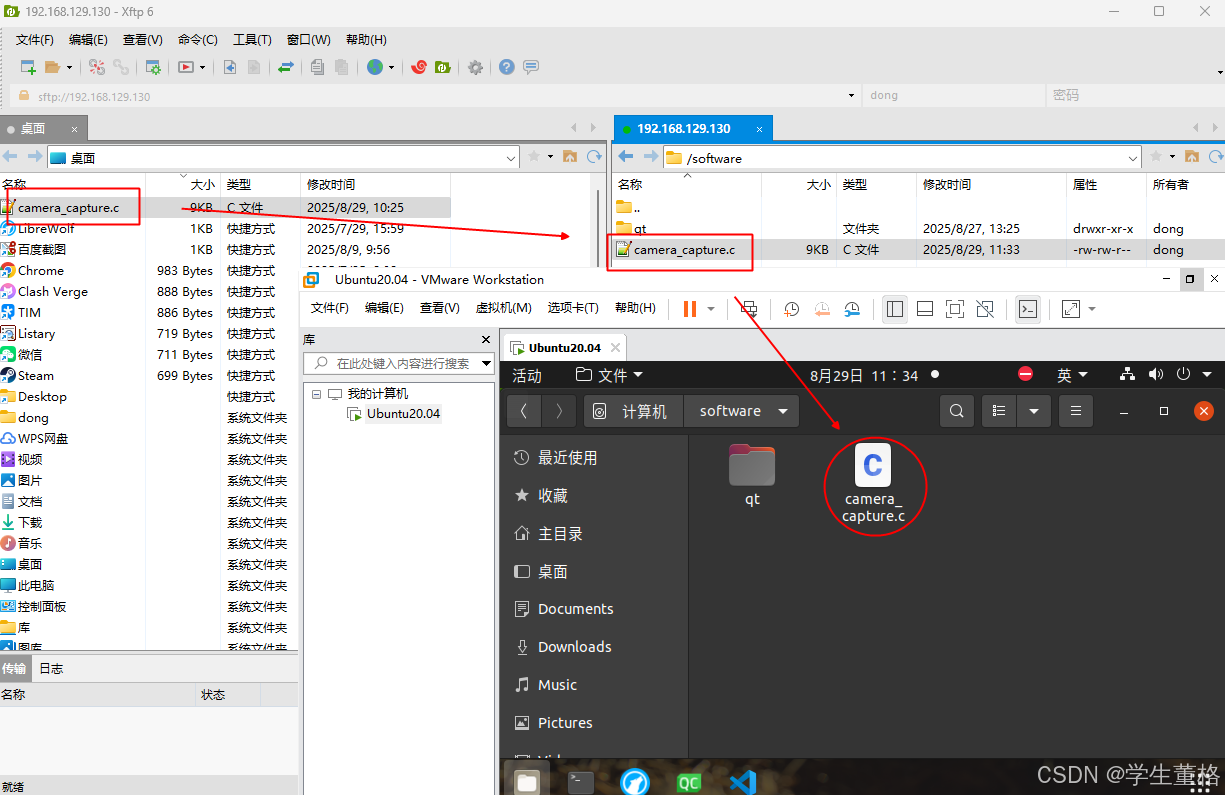The height and width of the screenshot is (795, 1225).
Task: Open VMware 虚拟机(M) menu
Action: (503, 308)
